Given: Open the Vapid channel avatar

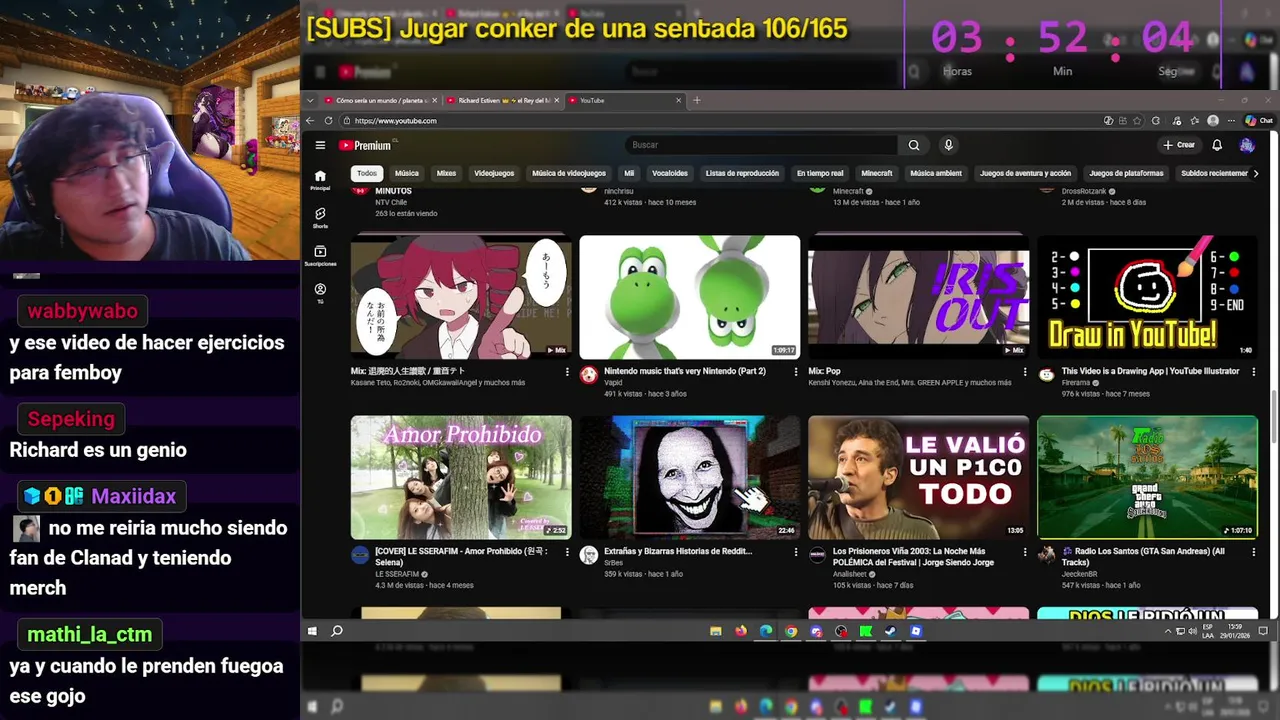Looking at the screenshot, I should tap(589, 374).
